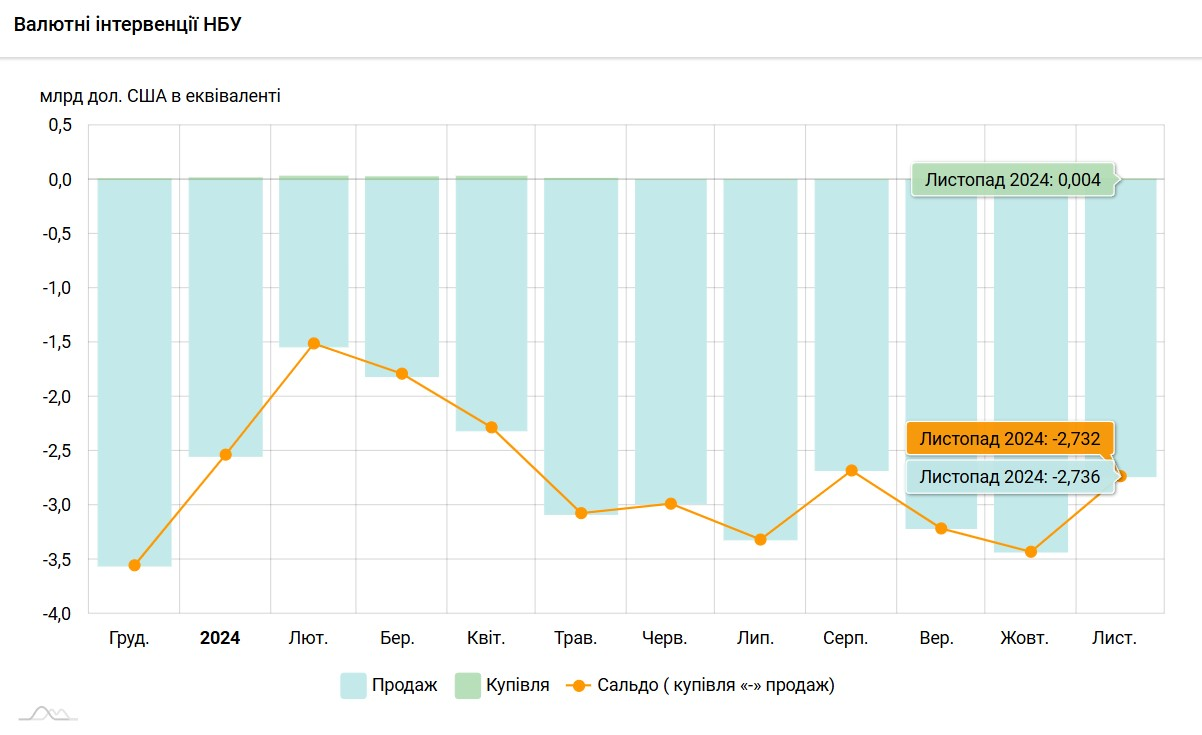
Task: Click the orange Сальдо point for Груд.
Action: pos(134,565)
